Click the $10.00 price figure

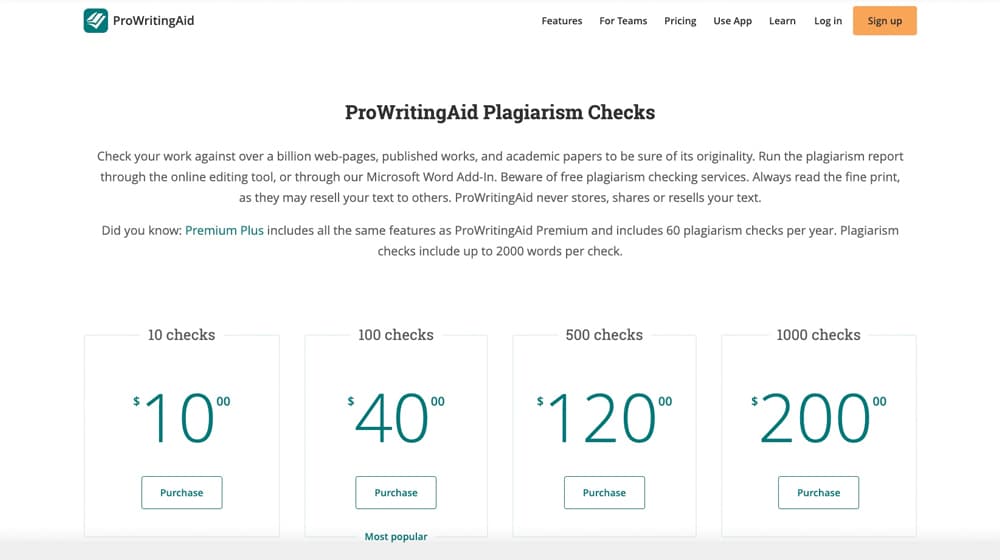click(x=182, y=418)
